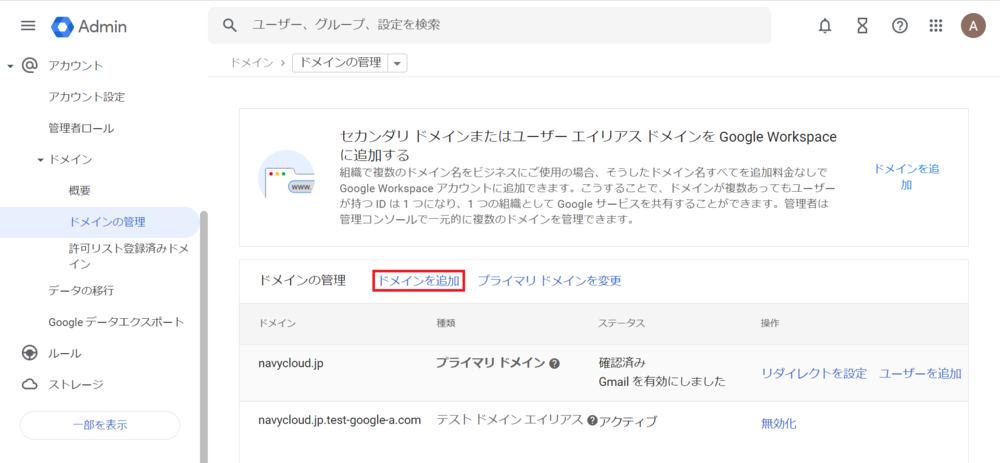Screen dimensions: 1000x463
Task: Click the Google Admin logo
Action: coord(90,26)
